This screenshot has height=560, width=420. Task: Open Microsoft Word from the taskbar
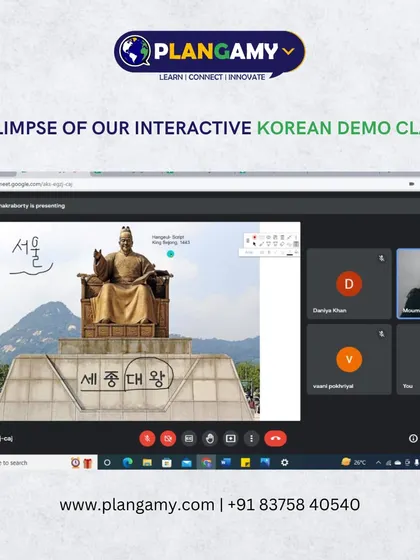[x=226, y=462]
